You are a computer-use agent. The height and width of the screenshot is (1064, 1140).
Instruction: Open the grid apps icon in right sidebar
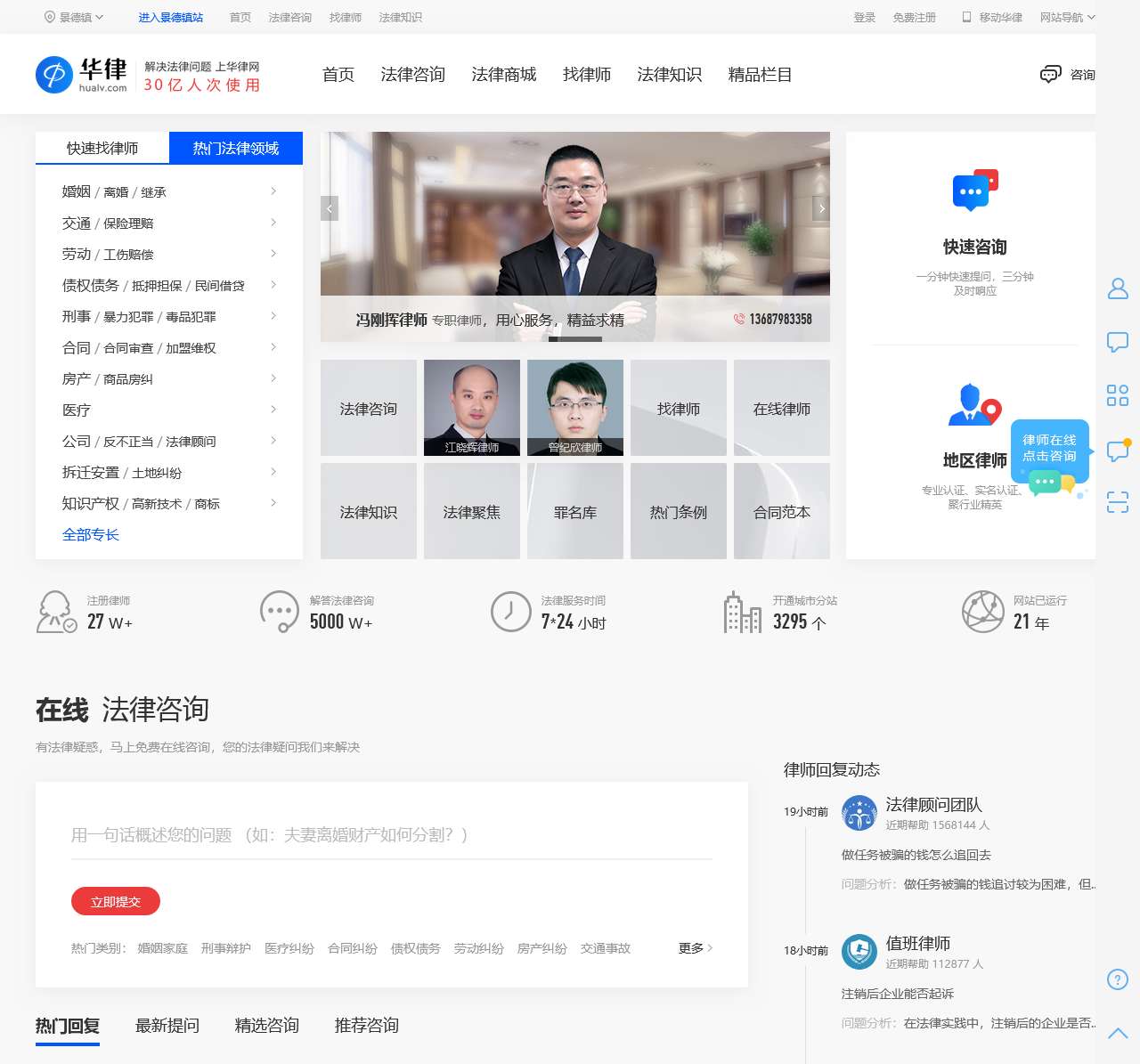1118,395
